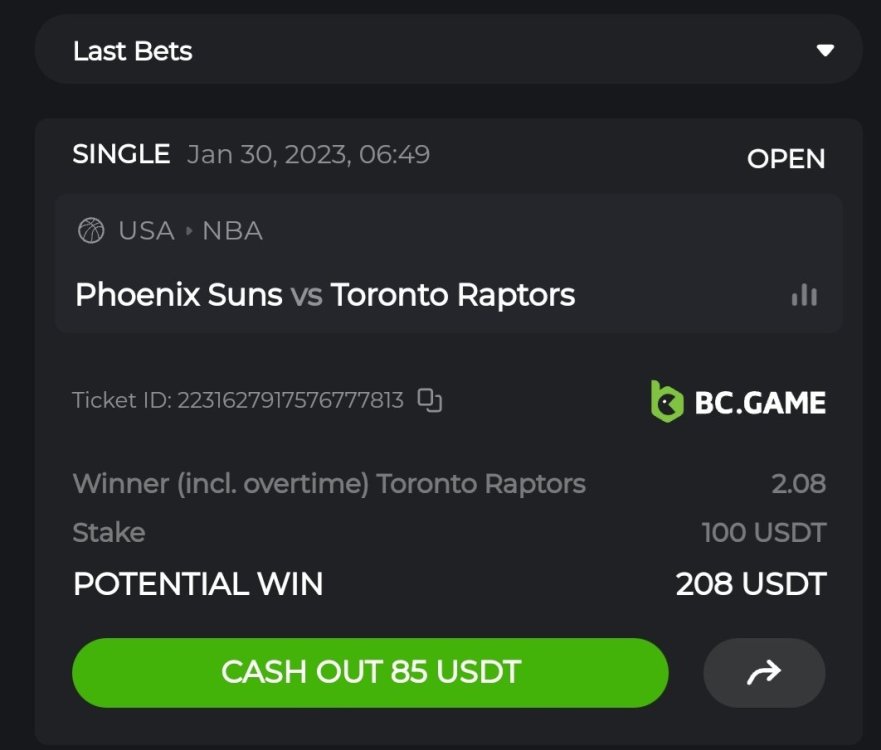Click the breadcrumb arrow between USA and NBA
This screenshot has height=750, width=881.
click(188, 231)
